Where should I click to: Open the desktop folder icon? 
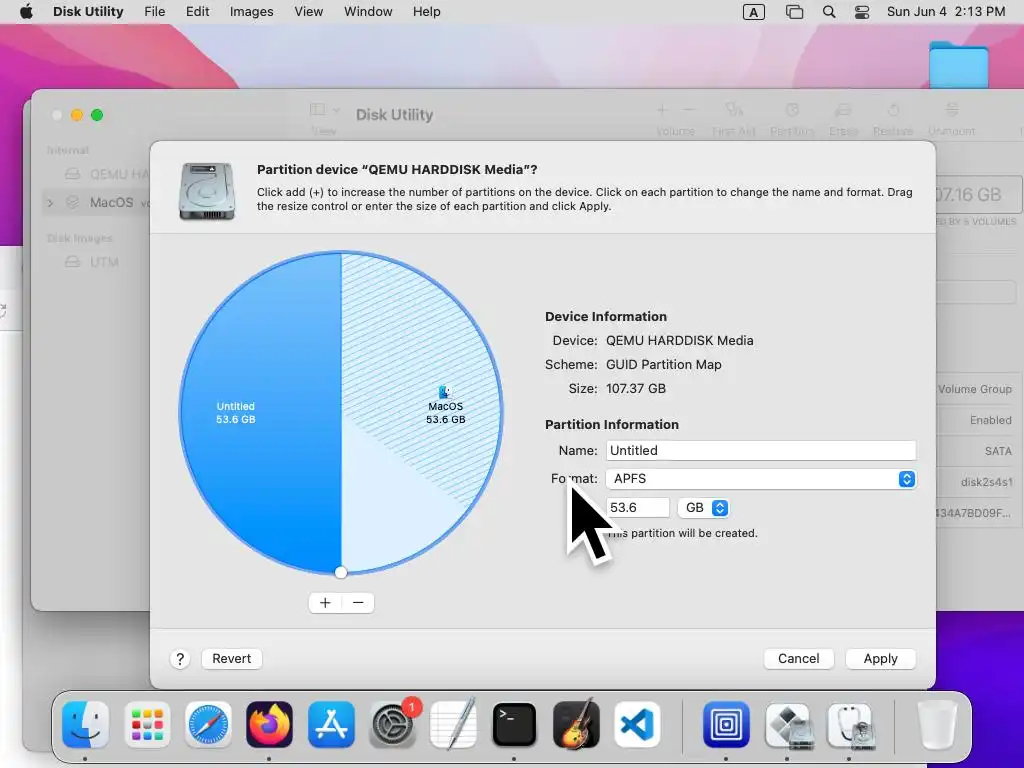(959, 63)
